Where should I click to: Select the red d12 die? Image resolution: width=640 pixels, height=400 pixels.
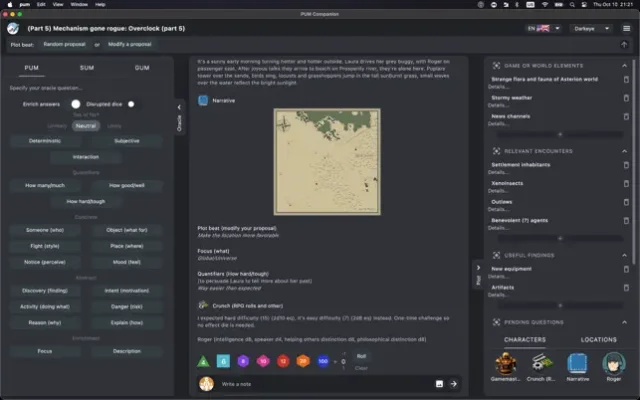(x=283, y=361)
